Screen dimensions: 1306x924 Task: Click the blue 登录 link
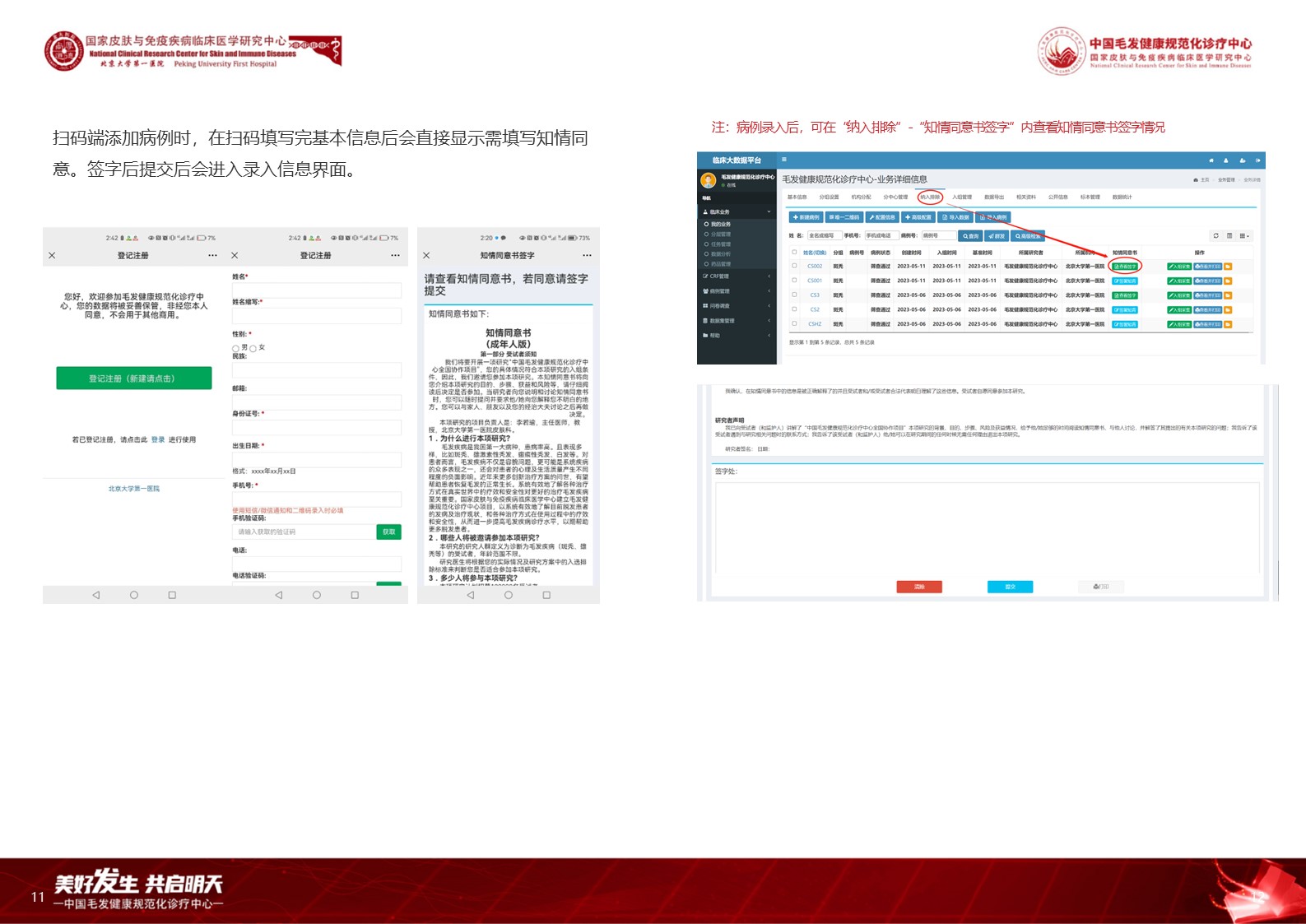158,440
